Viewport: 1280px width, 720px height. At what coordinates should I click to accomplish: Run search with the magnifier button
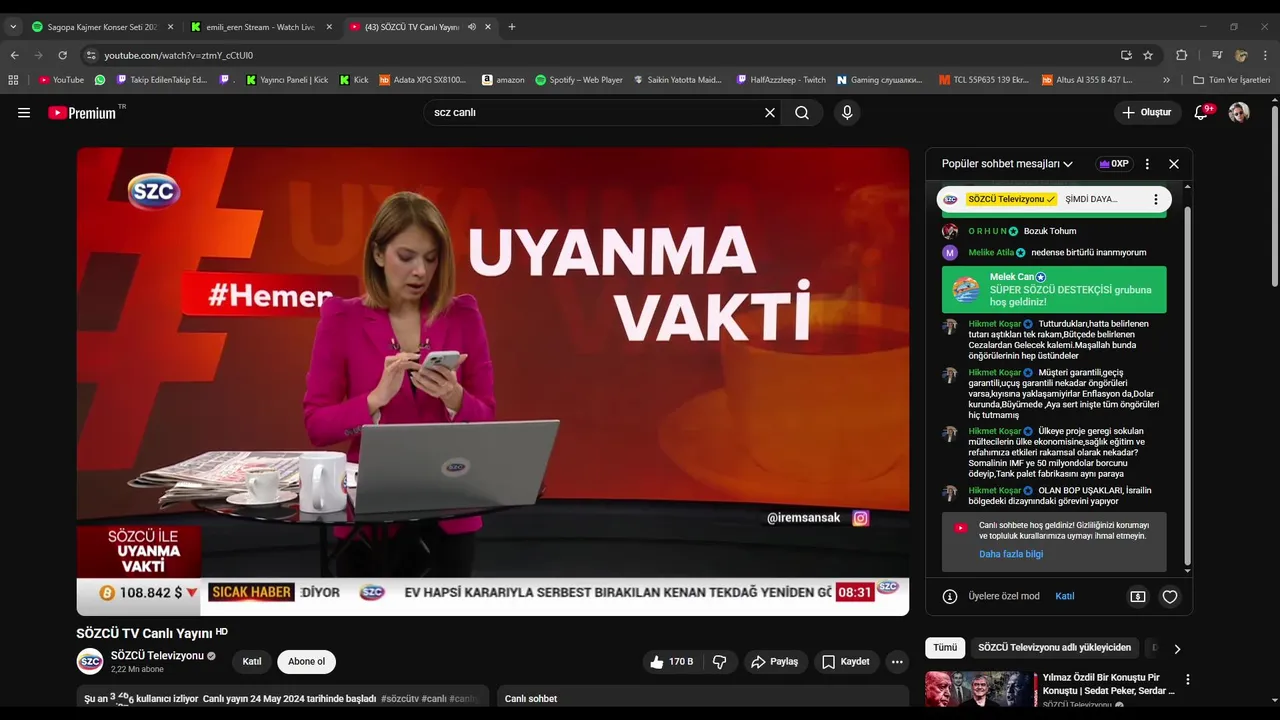[x=802, y=113]
